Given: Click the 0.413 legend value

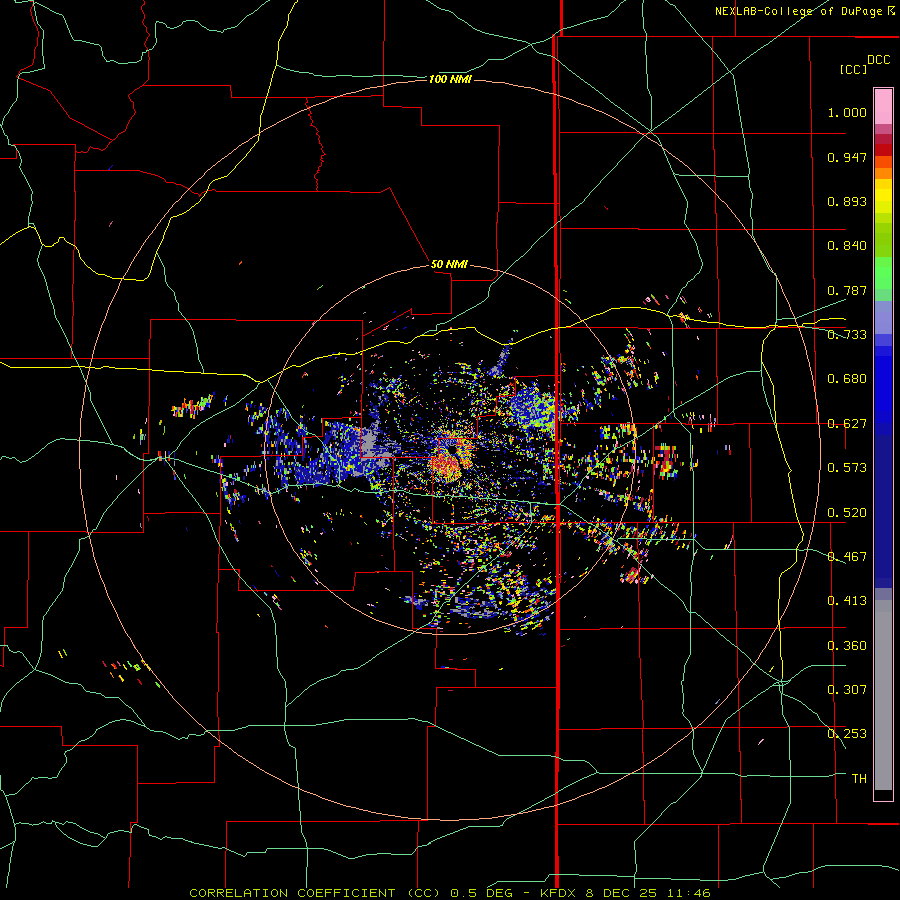Looking at the screenshot, I should pos(847,601).
